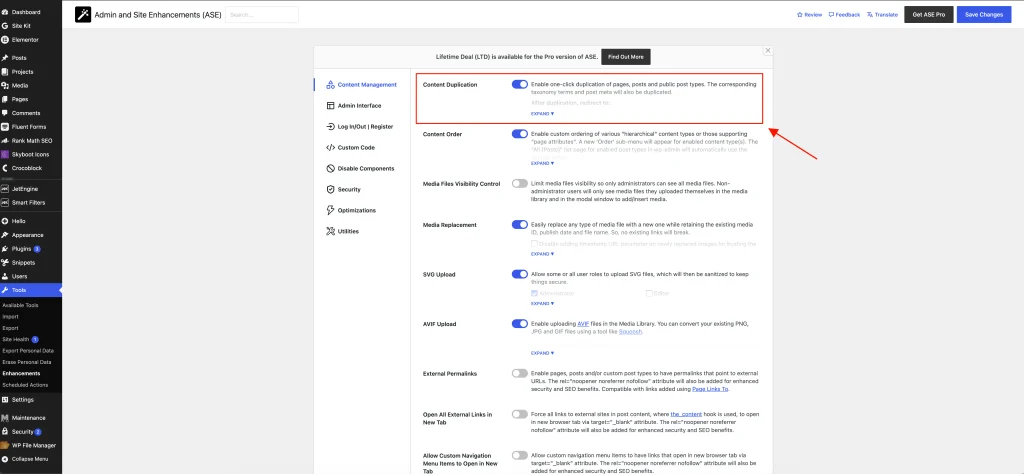Screen dimensions: 1024x474
Task: Enable Media Files Visibility Control toggle
Action: pos(520,183)
